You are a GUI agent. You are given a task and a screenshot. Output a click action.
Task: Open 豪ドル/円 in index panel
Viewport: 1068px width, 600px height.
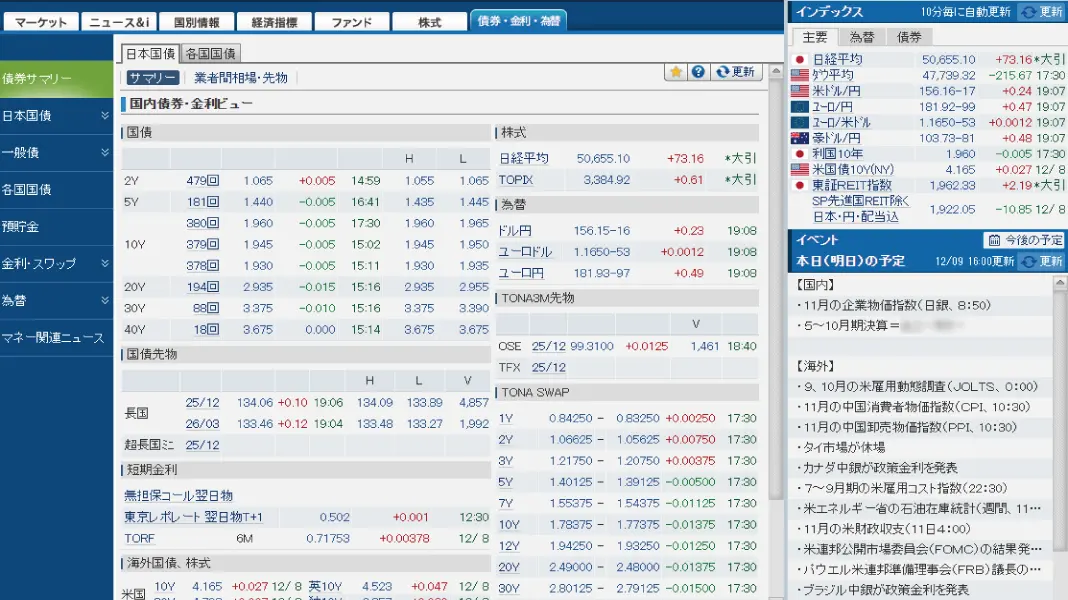click(836, 138)
